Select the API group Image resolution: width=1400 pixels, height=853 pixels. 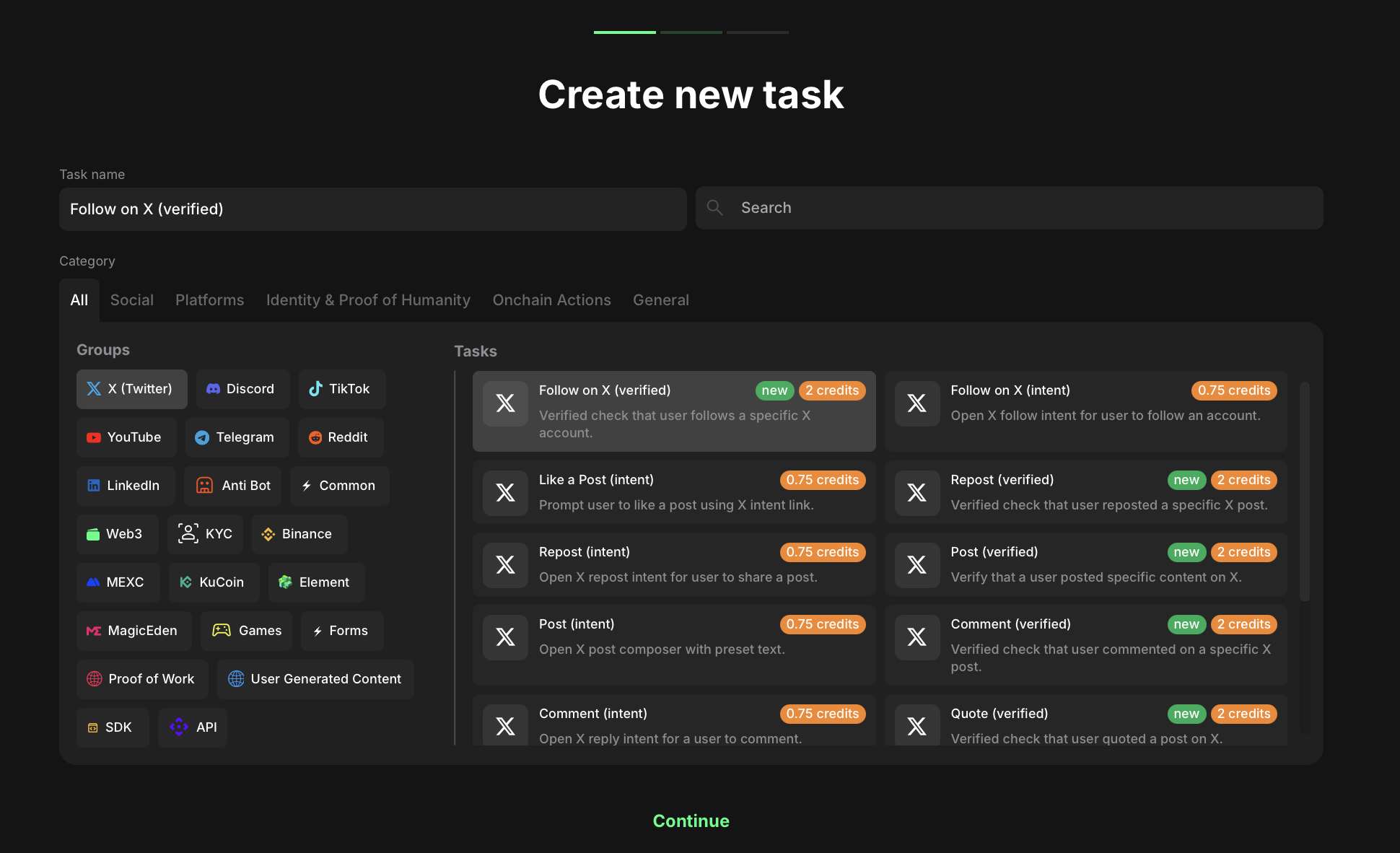[193, 727]
